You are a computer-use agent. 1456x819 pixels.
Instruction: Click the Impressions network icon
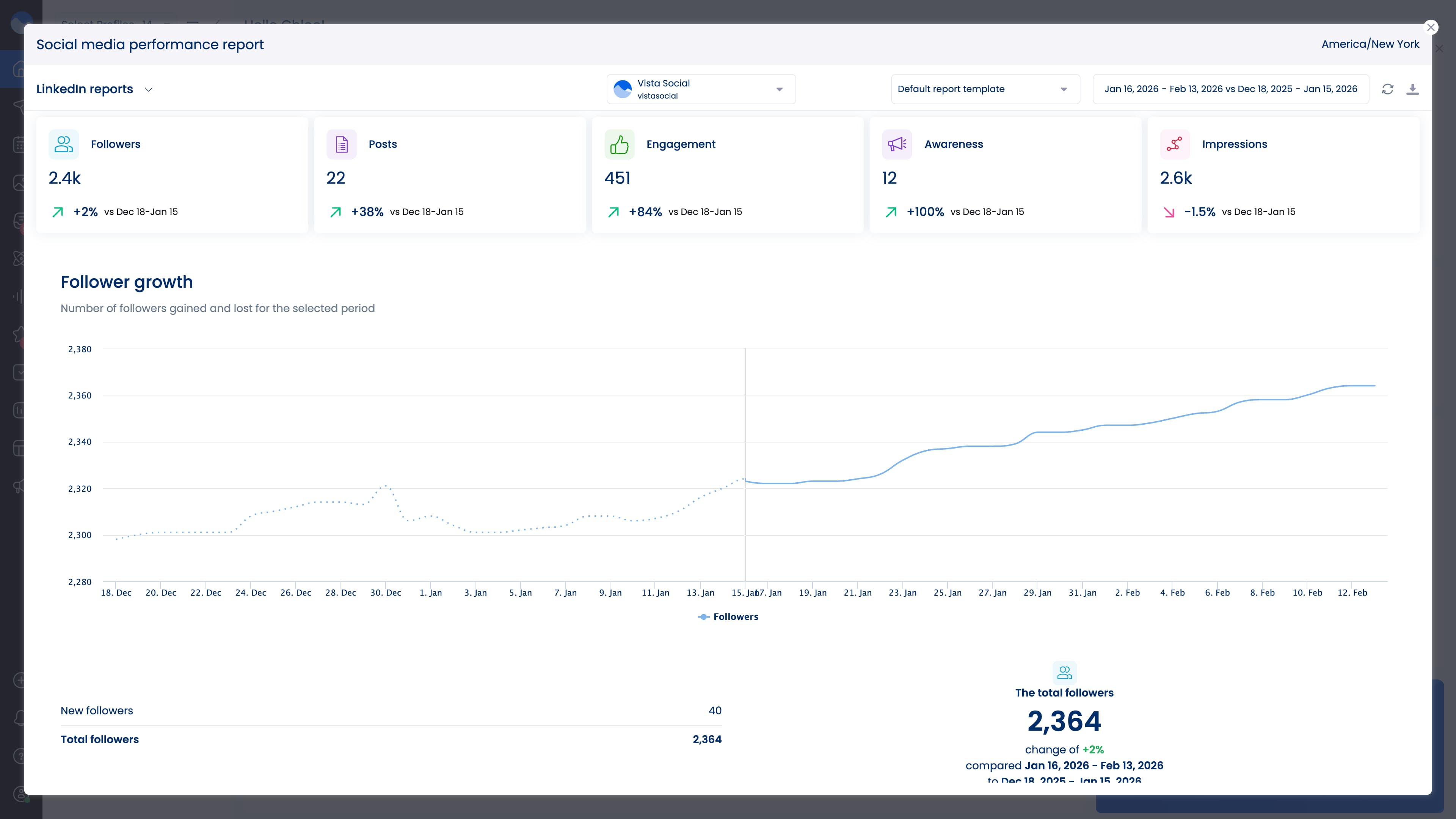[x=1175, y=144]
